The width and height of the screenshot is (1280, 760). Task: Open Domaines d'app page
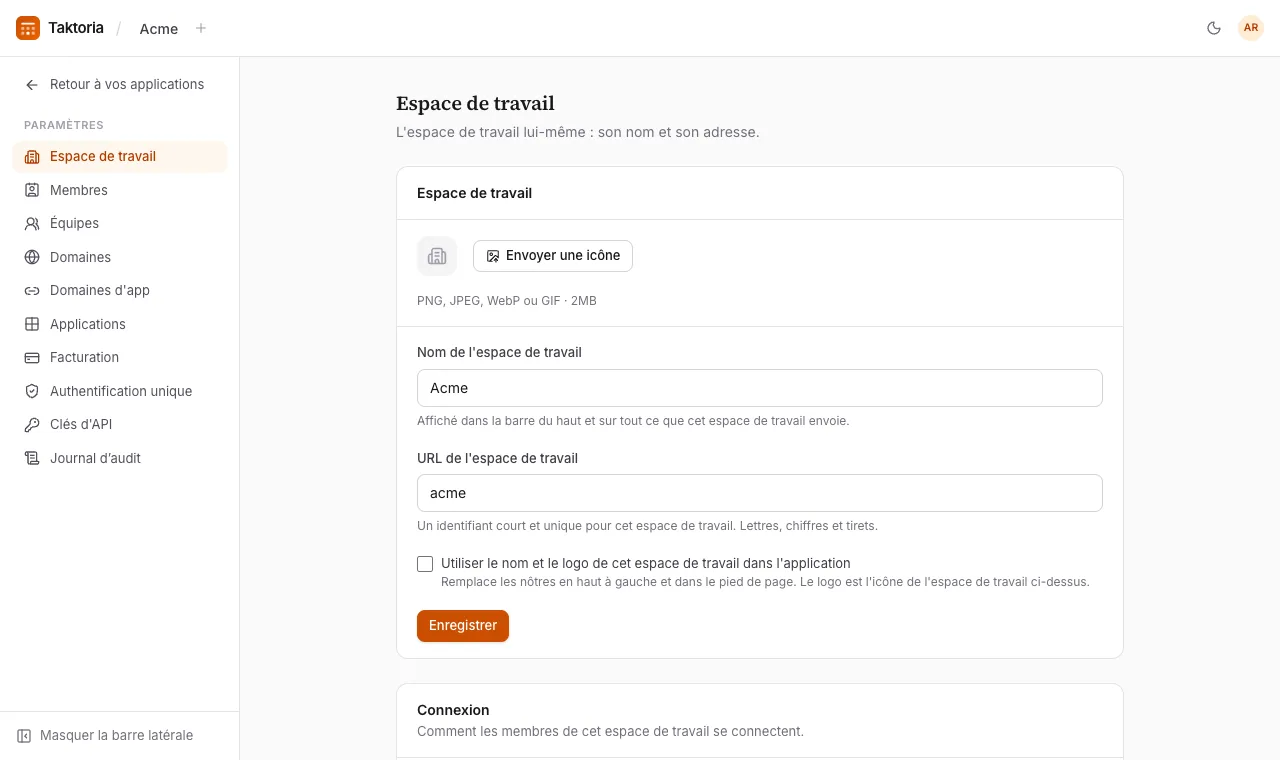120,291
